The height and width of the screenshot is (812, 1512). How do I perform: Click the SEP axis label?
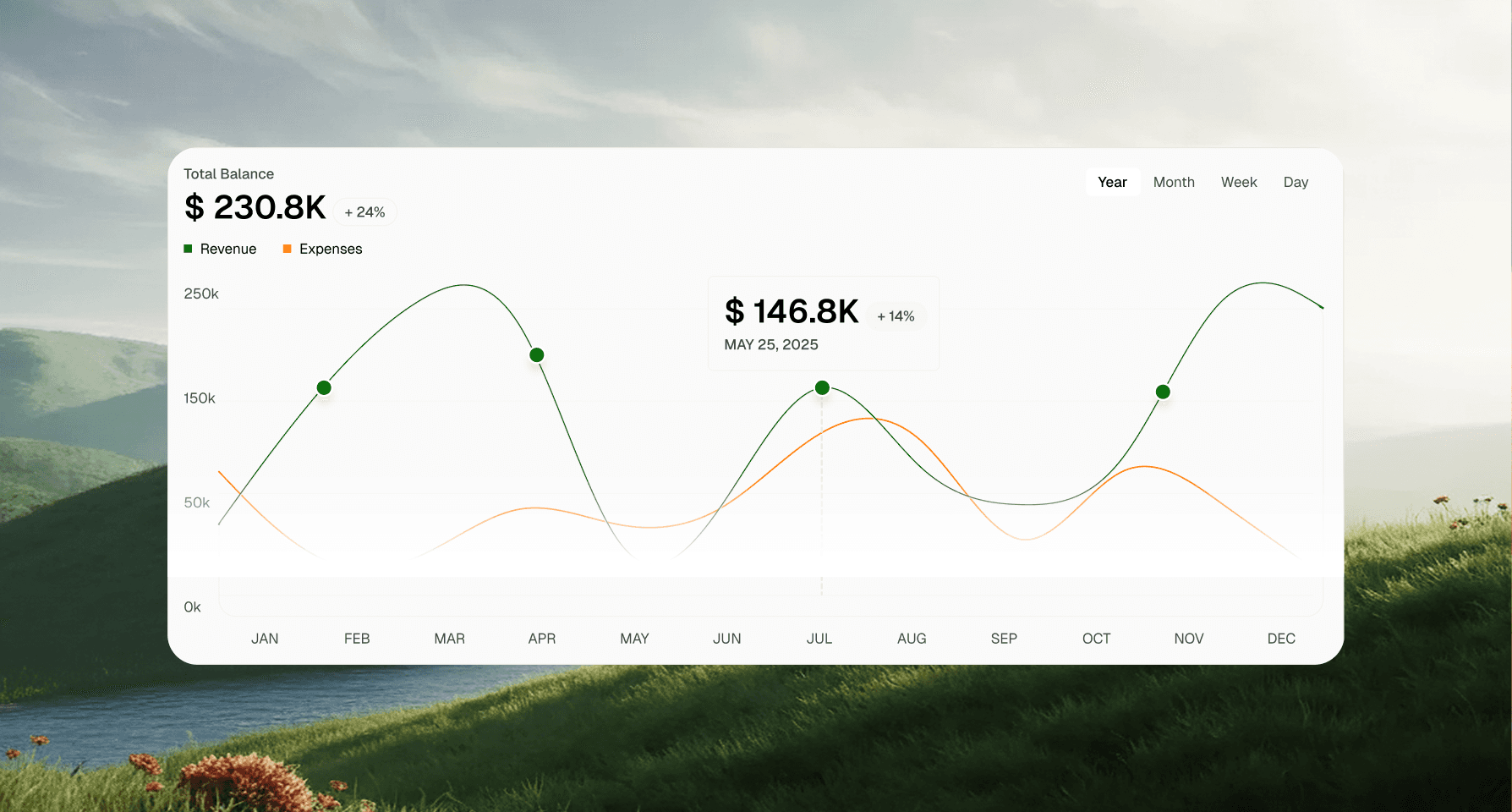click(x=1004, y=639)
